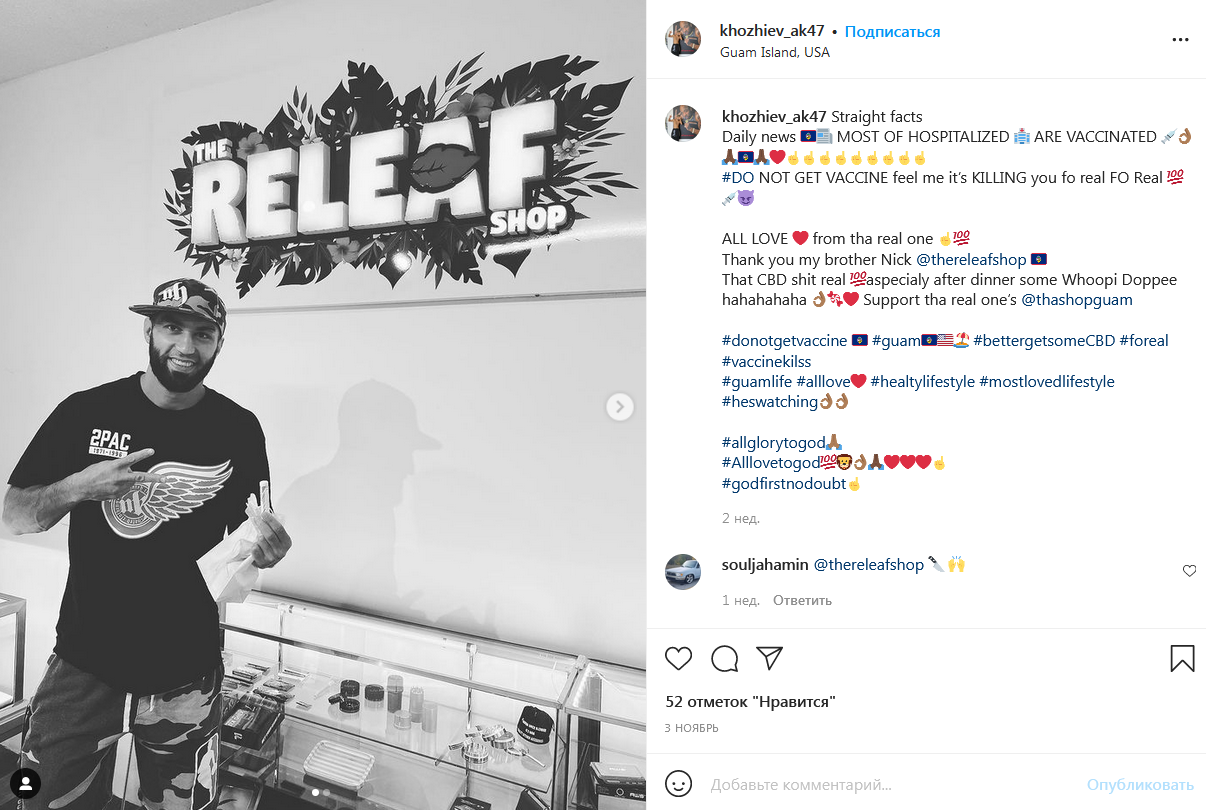Screen dimensions: 1206x810
Task: Share post via paper plane icon
Action: (x=769, y=657)
